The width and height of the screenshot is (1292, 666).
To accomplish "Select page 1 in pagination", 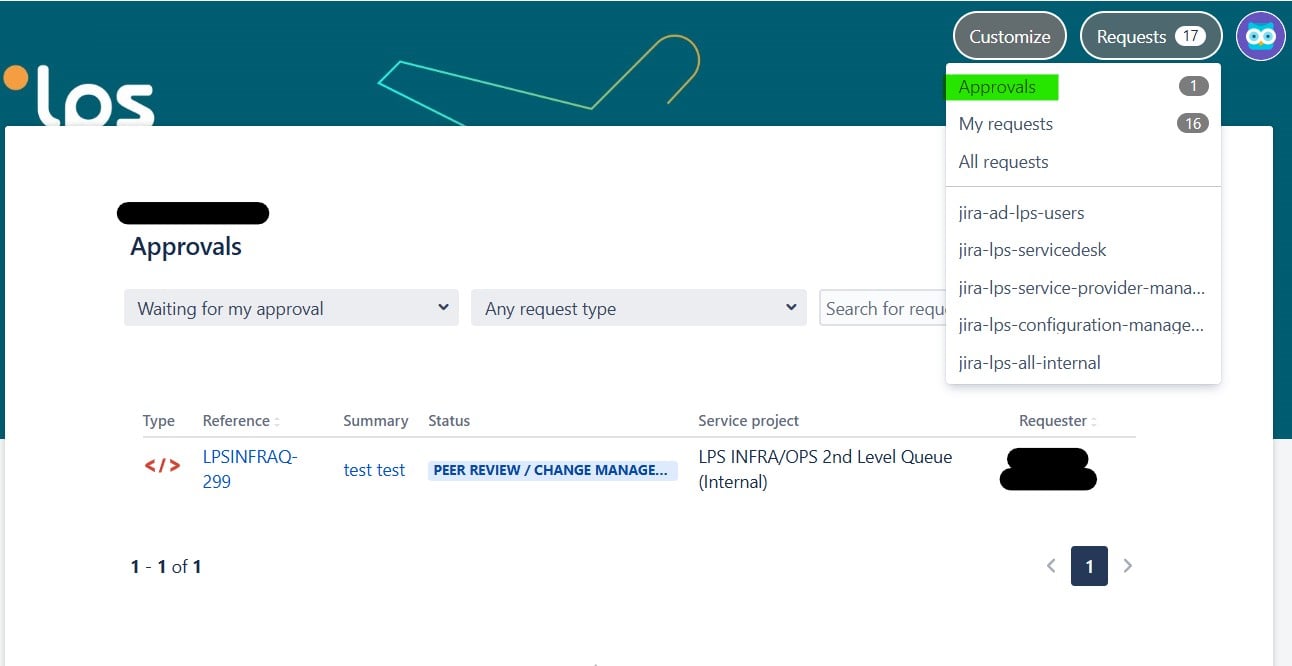I will (1089, 566).
